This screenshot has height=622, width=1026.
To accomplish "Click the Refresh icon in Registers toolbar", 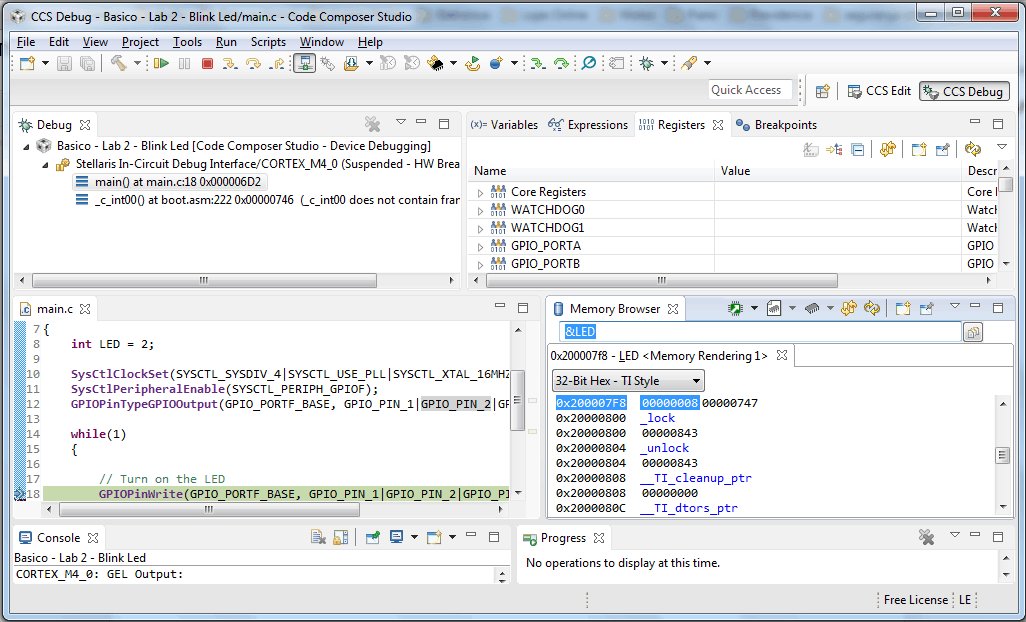I will pyautogui.click(x=887, y=149).
